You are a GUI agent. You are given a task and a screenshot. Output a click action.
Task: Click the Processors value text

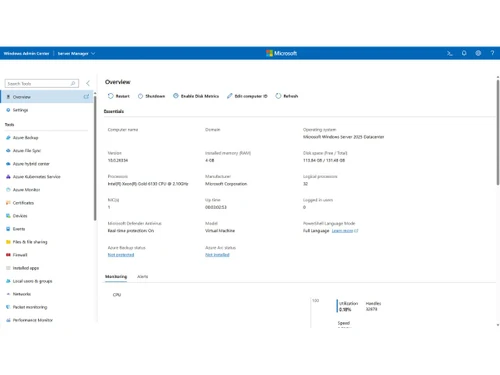[x=148, y=184]
